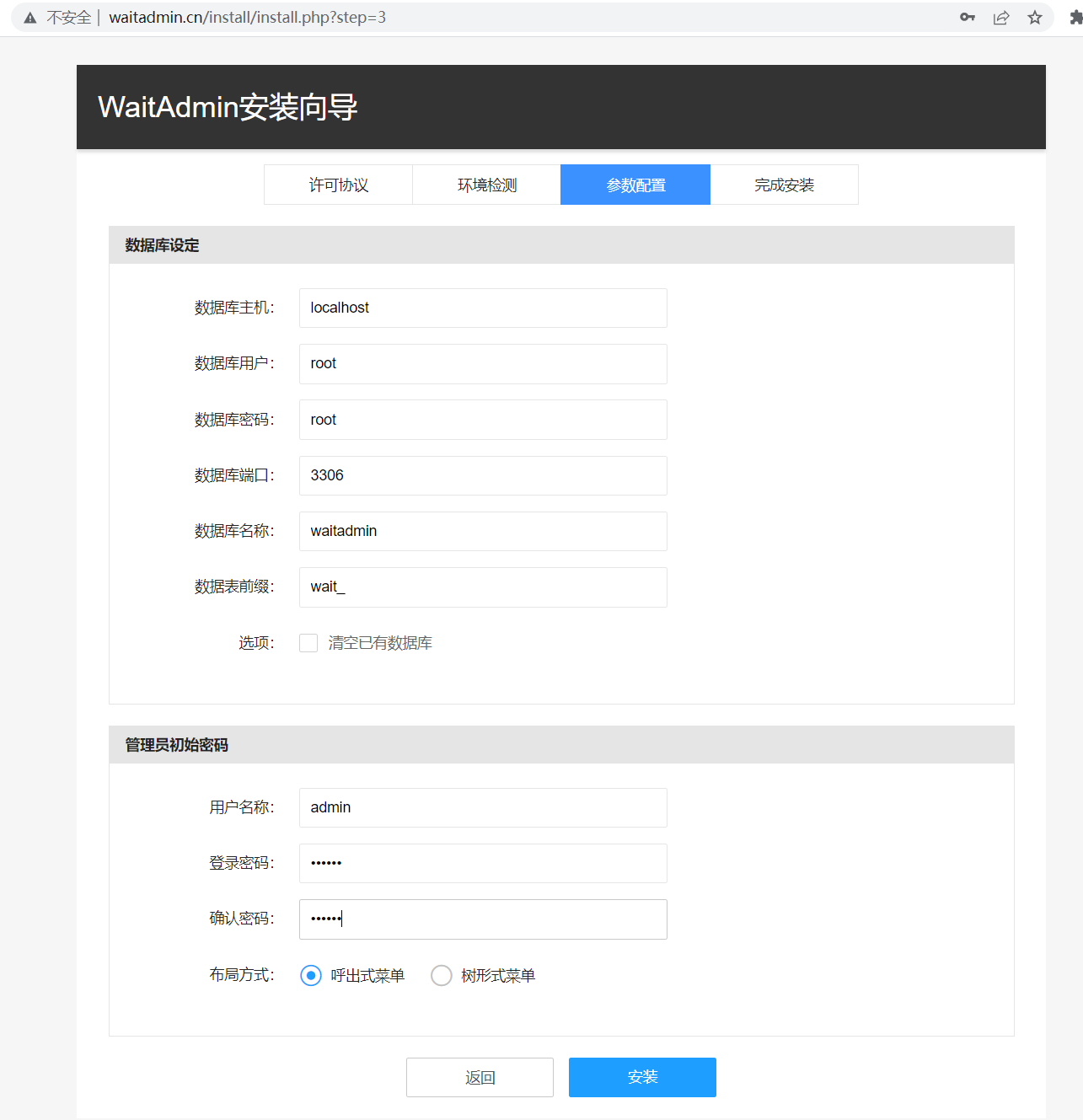Focus the database host field containing localhost
The width and height of the screenshot is (1083, 1120).
tap(483, 308)
